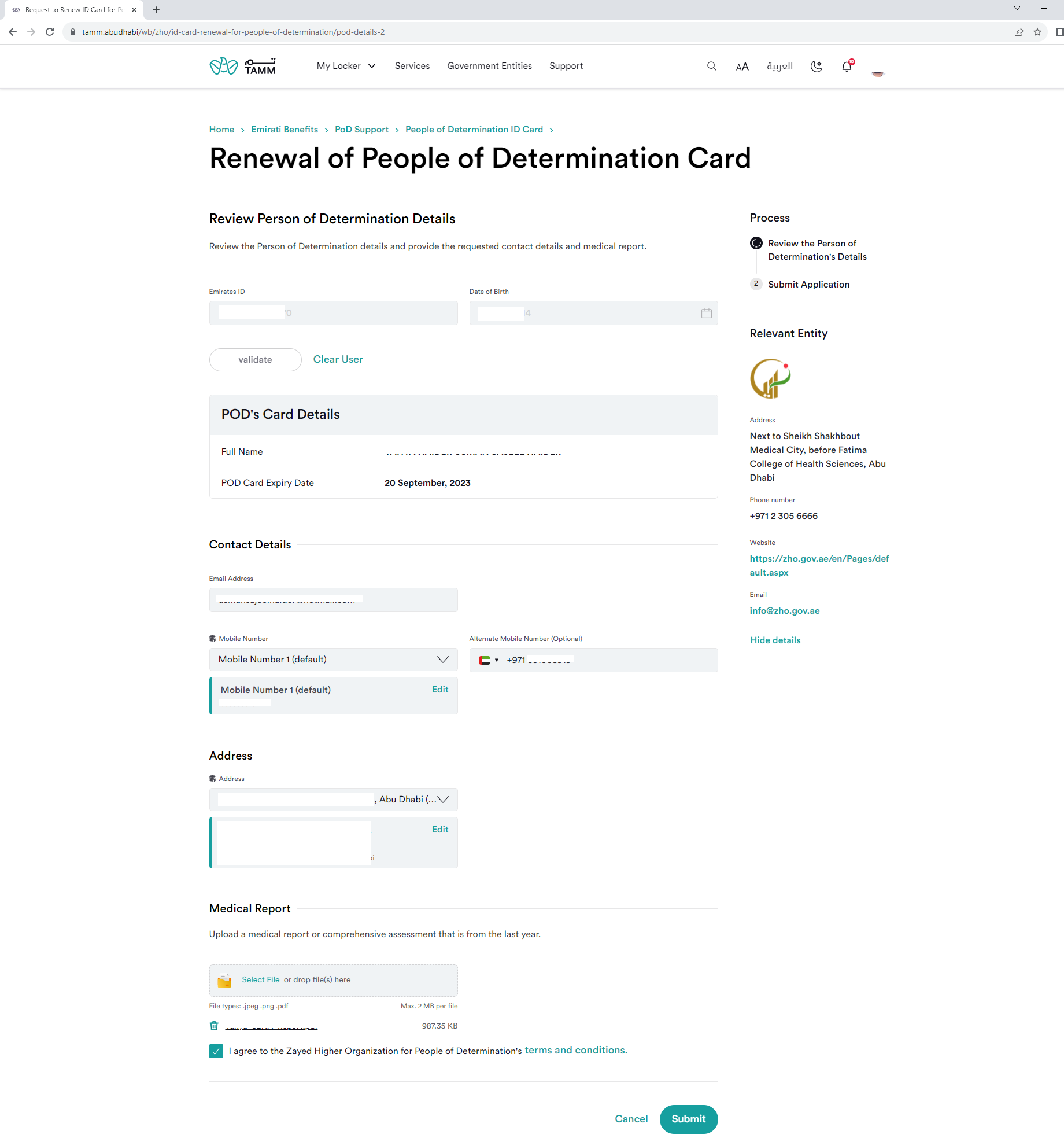The width and height of the screenshot is (1064, 1142).
Task: Delete the uploaded file with trash icon
Action: (x=214, y=1026)
